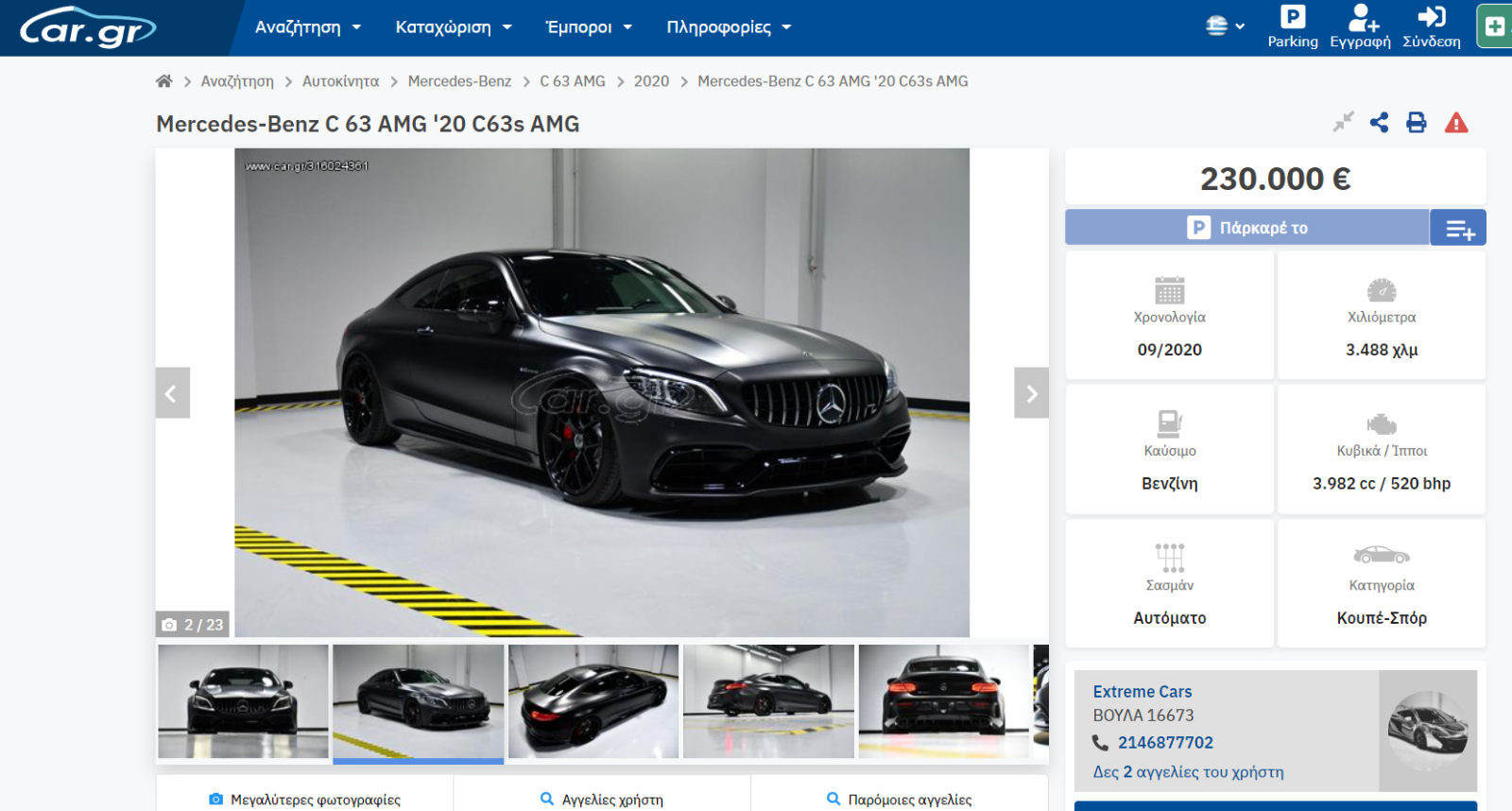Click the Σασμάν gearbox icon

[x=1170, y=558]
